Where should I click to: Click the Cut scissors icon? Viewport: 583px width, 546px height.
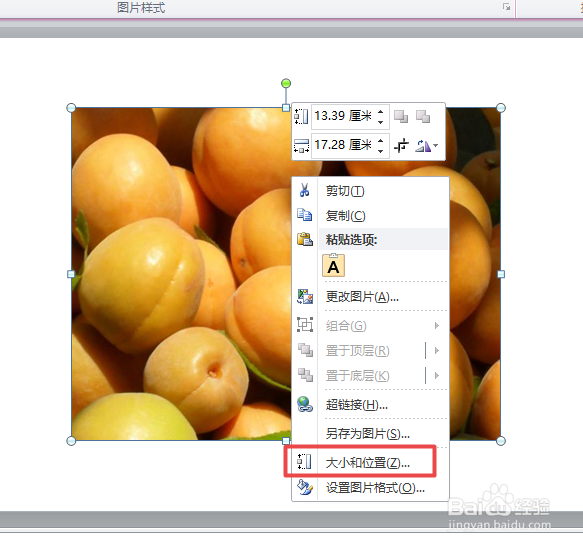(x=305, y=190)
